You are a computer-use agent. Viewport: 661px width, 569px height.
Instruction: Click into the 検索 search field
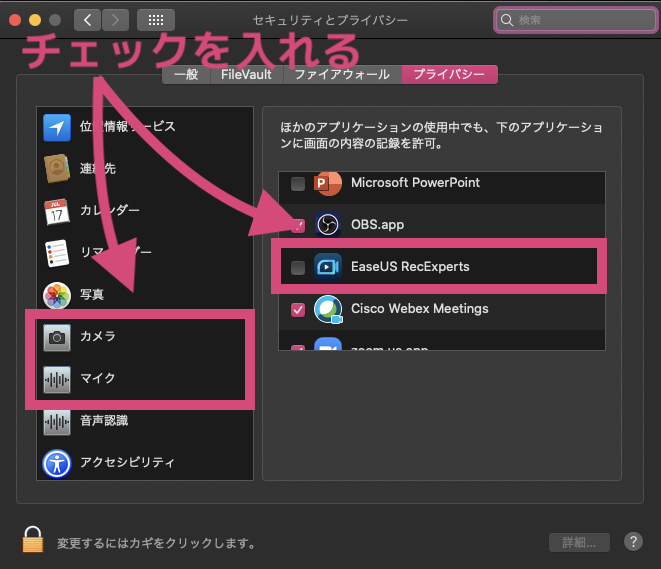click(x=575, y=20)
